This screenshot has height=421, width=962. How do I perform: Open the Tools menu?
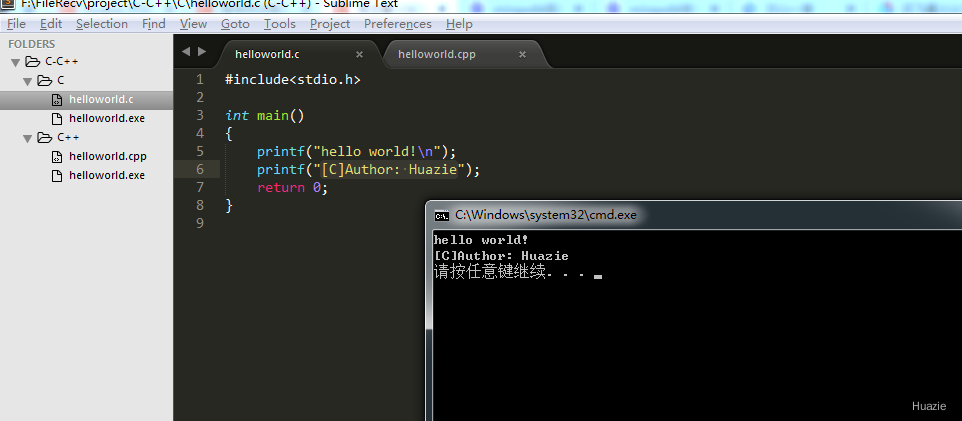pyautogui.click(x=280, y=24)
